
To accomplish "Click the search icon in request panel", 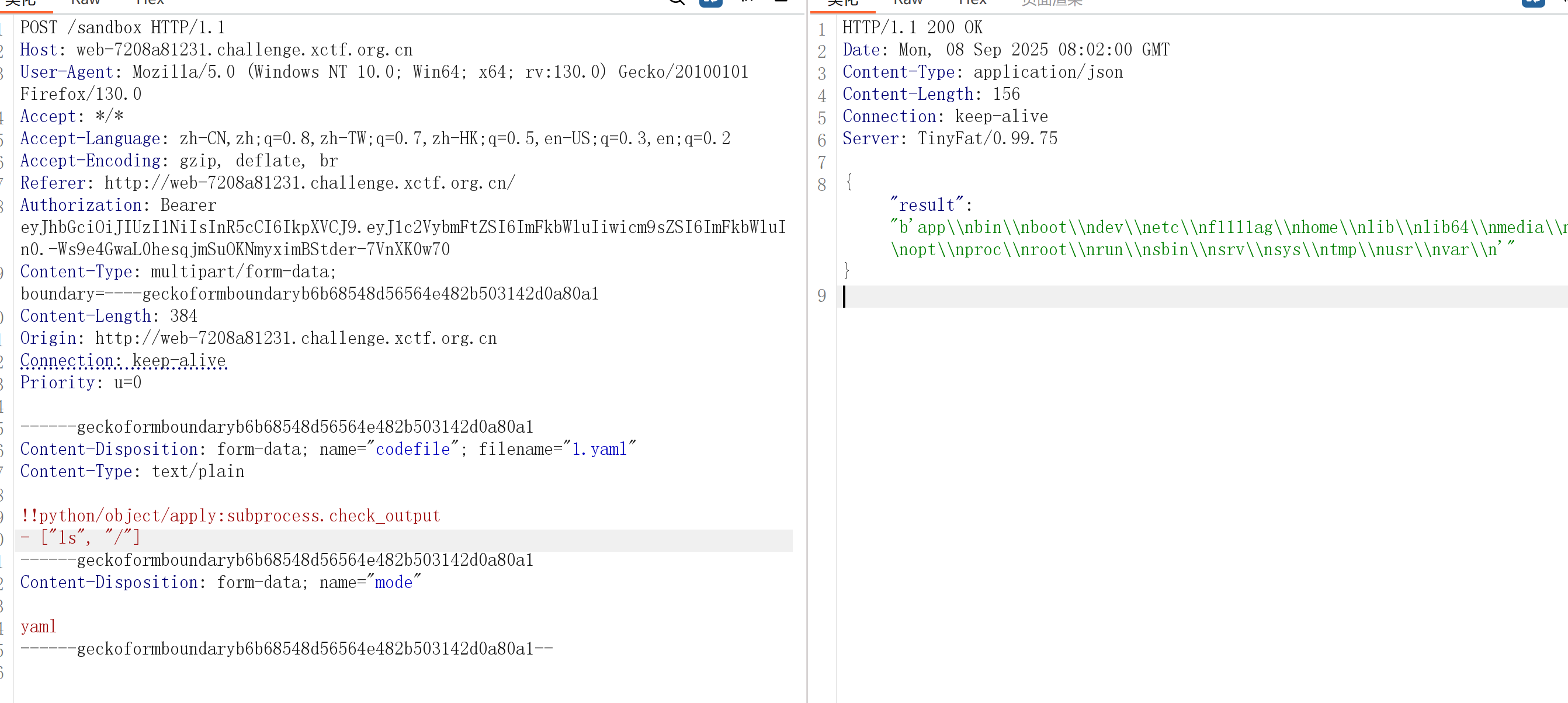I will (677, 2).
